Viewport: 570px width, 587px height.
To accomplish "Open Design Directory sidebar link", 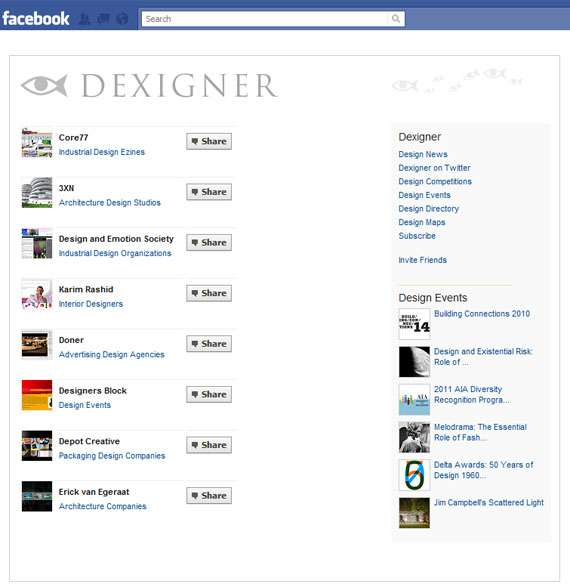I will 429,209.
